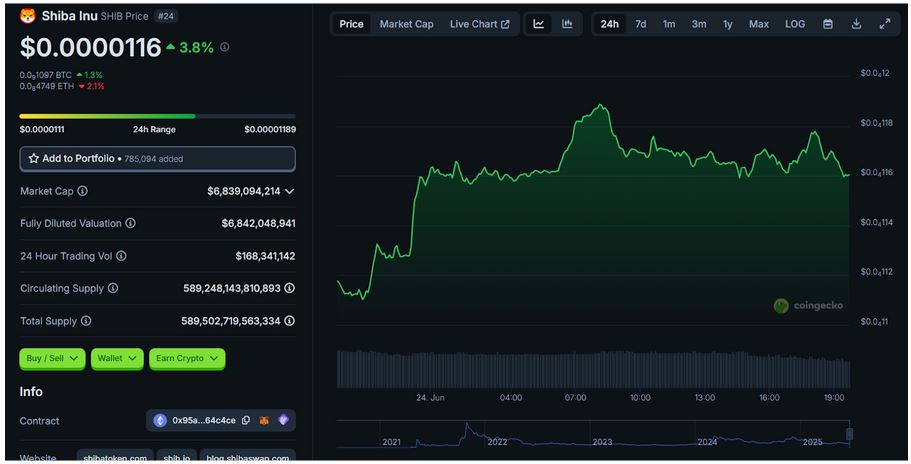Image resolution: width=911 pixels, height=464 pixels.
Task: Show 24 Hour Trading Vol info icon
Action: pos(121,256)
